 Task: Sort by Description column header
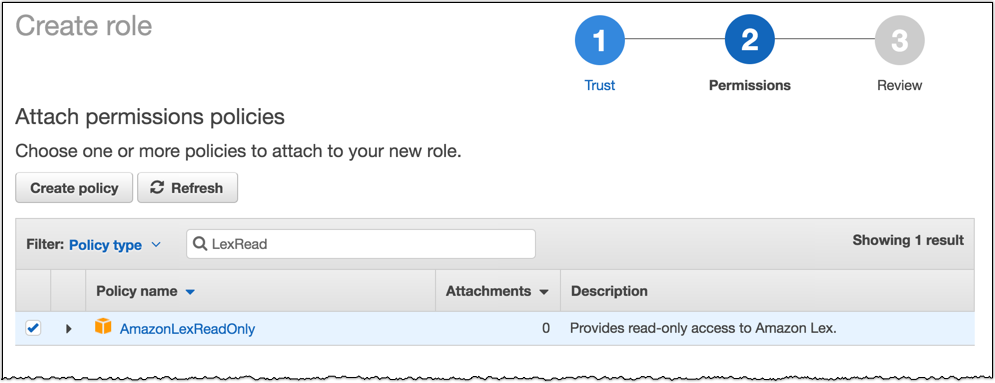[609, 291]
